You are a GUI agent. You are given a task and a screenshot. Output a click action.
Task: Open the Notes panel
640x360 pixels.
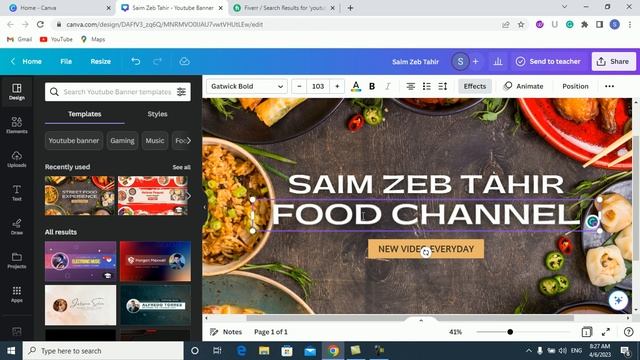coord(226,332)
